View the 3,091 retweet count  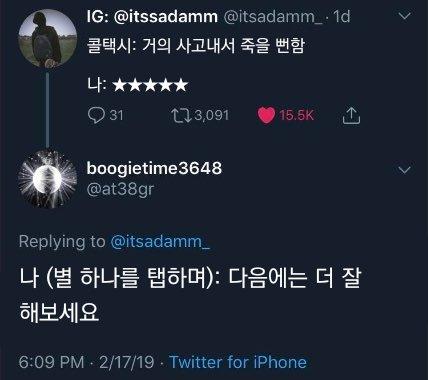[x=212, y=115]
